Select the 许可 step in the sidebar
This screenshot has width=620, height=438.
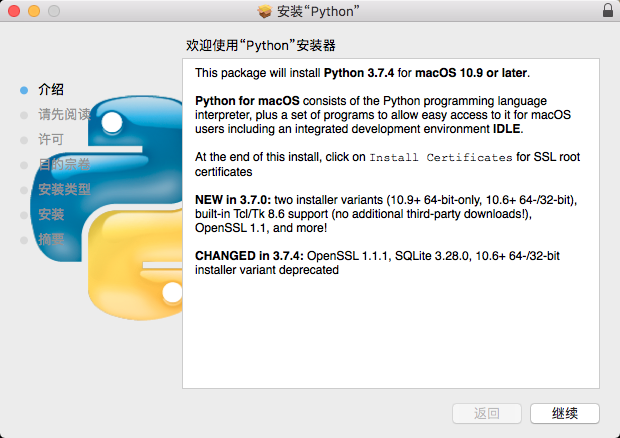coord(51,140)
